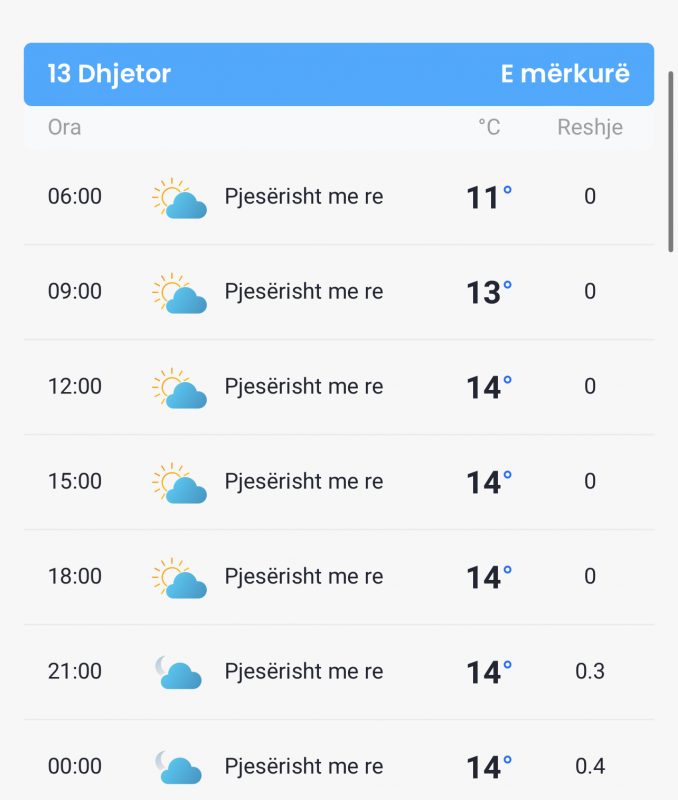Click the vertical scrollbar handle on the right
This screenshot has width=678, height=800.
point(671,162)
